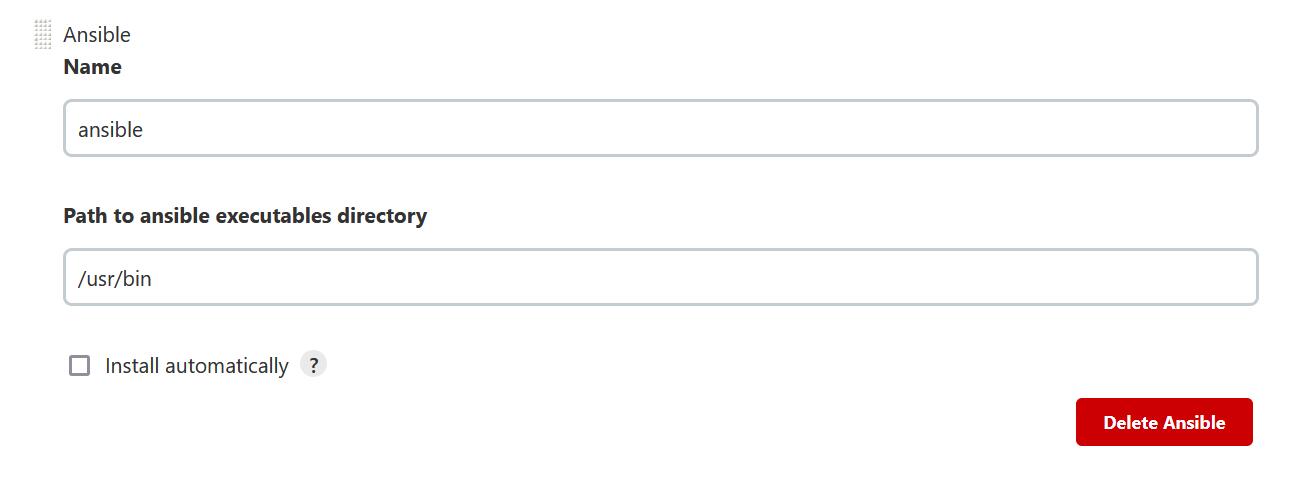Click the red Delete Ansible button
This screenshot has height=481, width=1300.
1164,422
